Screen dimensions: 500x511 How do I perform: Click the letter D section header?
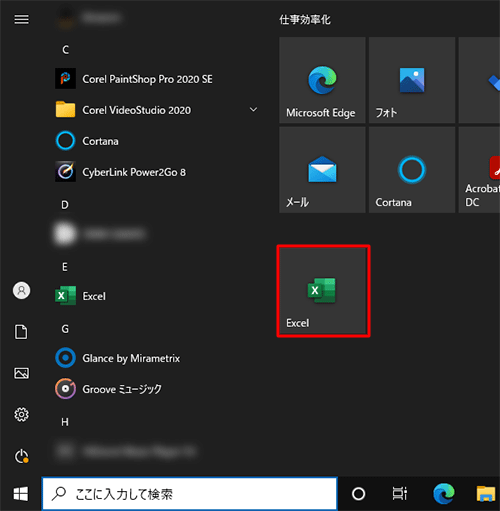click(x=65, y=205)
